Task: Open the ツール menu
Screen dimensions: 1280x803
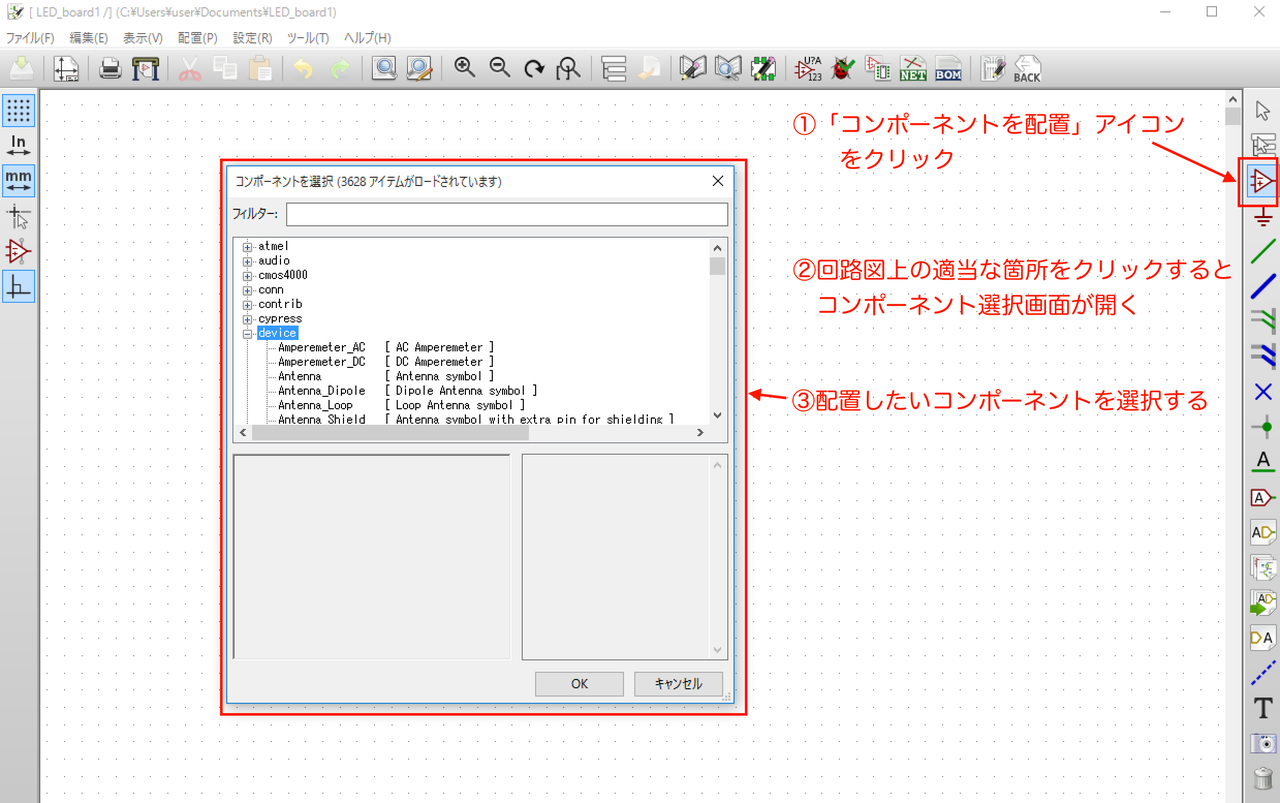Action: (306, 37)
